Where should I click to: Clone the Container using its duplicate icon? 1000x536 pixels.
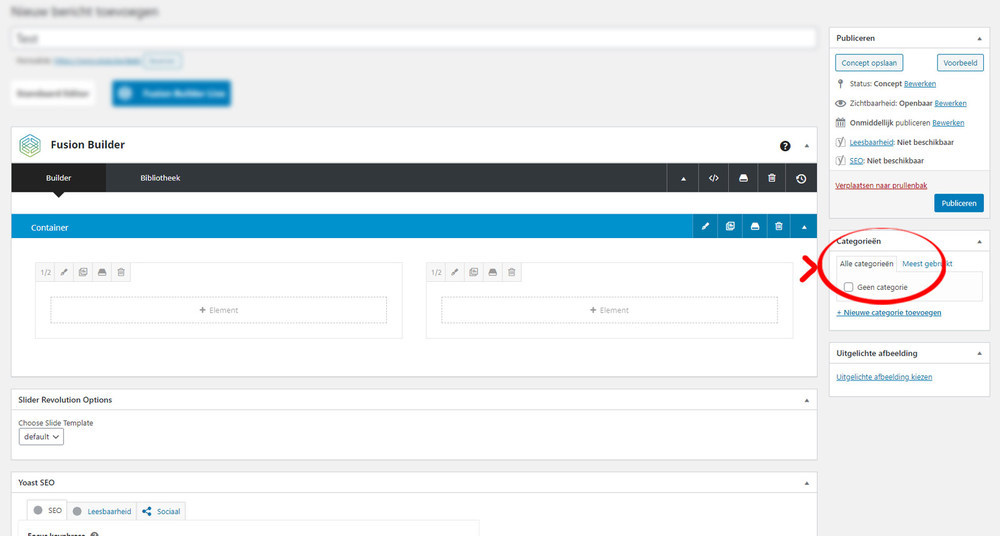pyautogui.click(x=730, y=227)
